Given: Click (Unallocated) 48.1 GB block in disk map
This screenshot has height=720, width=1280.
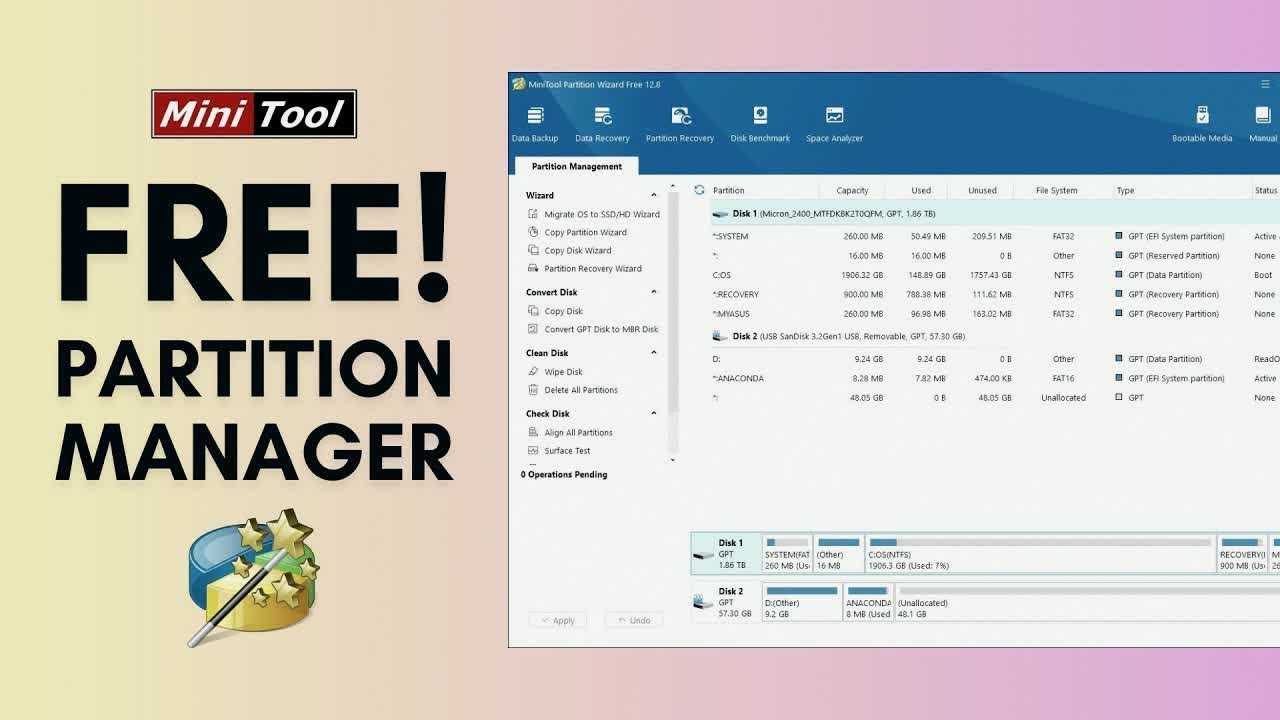Looking at the screenshot, I should pos(1087,602).
